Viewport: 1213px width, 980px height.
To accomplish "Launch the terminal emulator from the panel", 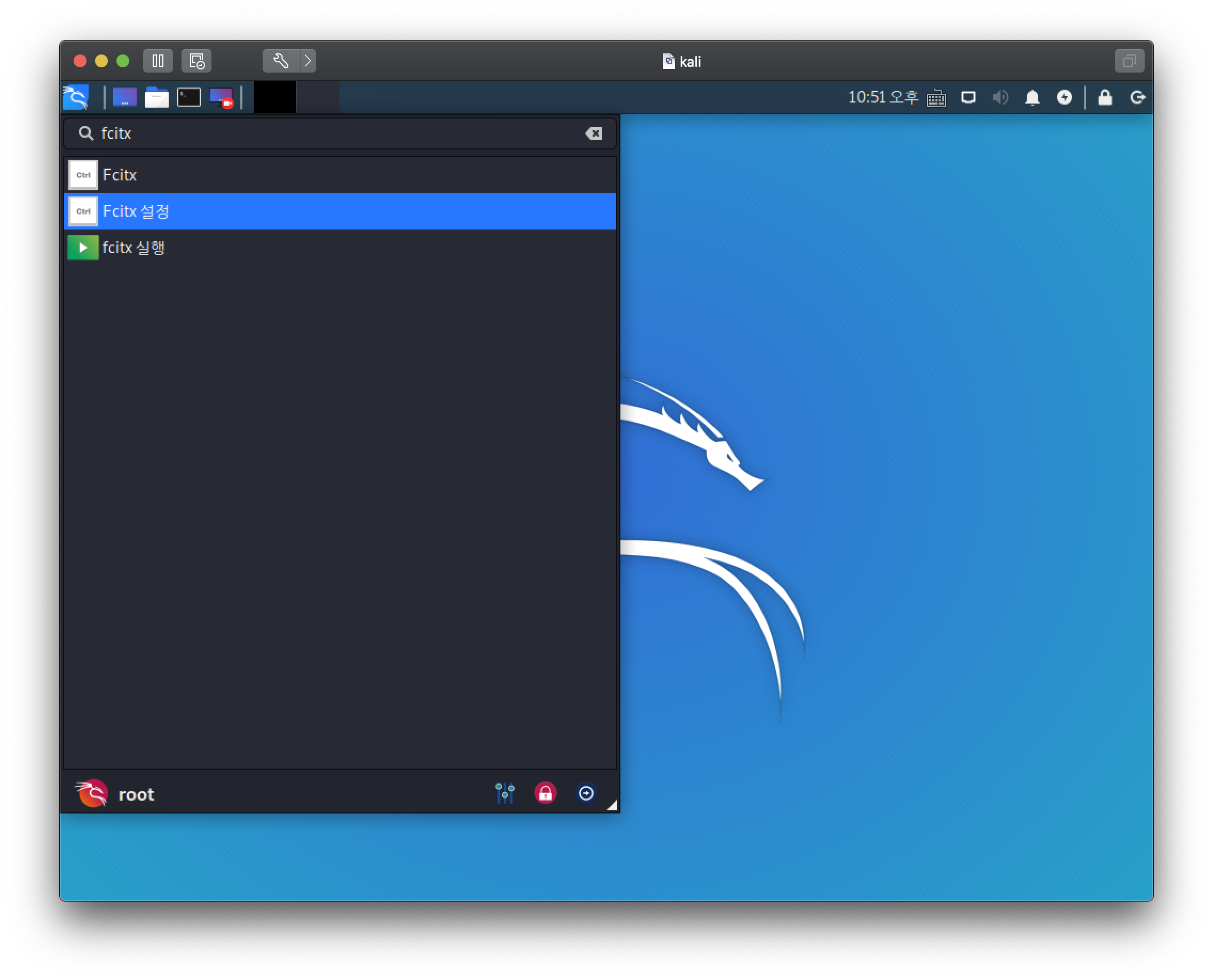I will (188, 97).
